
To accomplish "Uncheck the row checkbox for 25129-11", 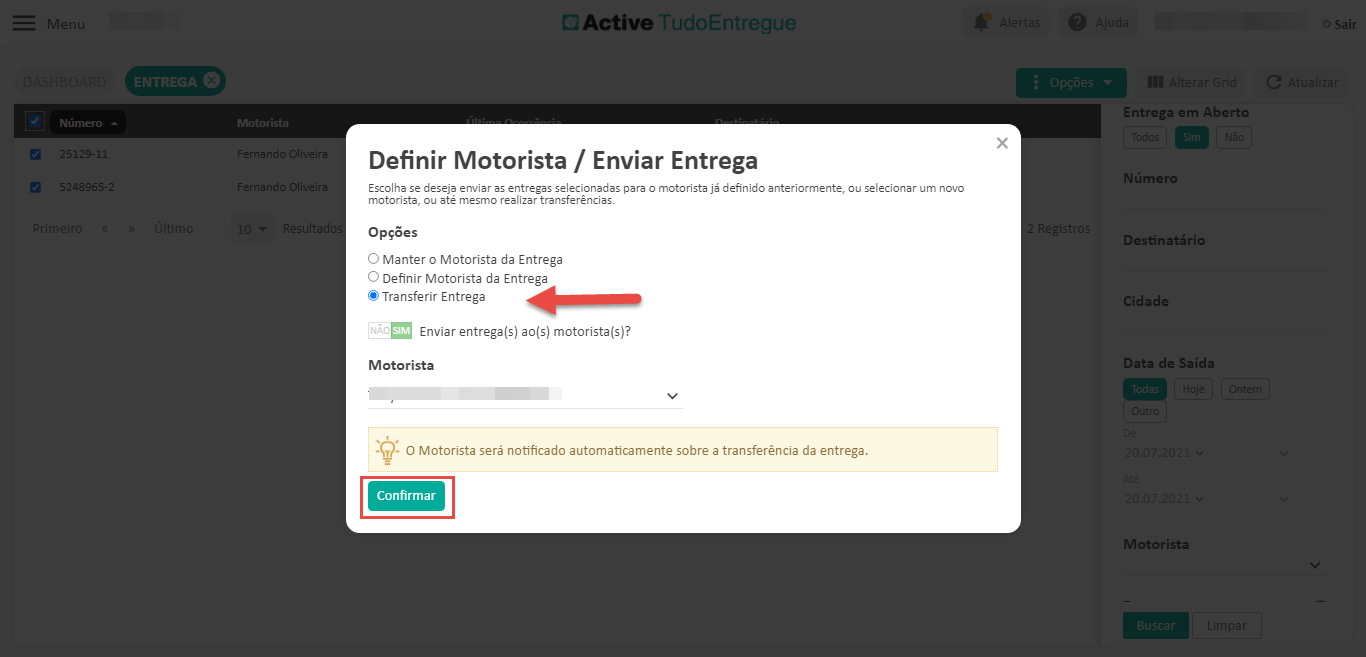I will point(36,155).
